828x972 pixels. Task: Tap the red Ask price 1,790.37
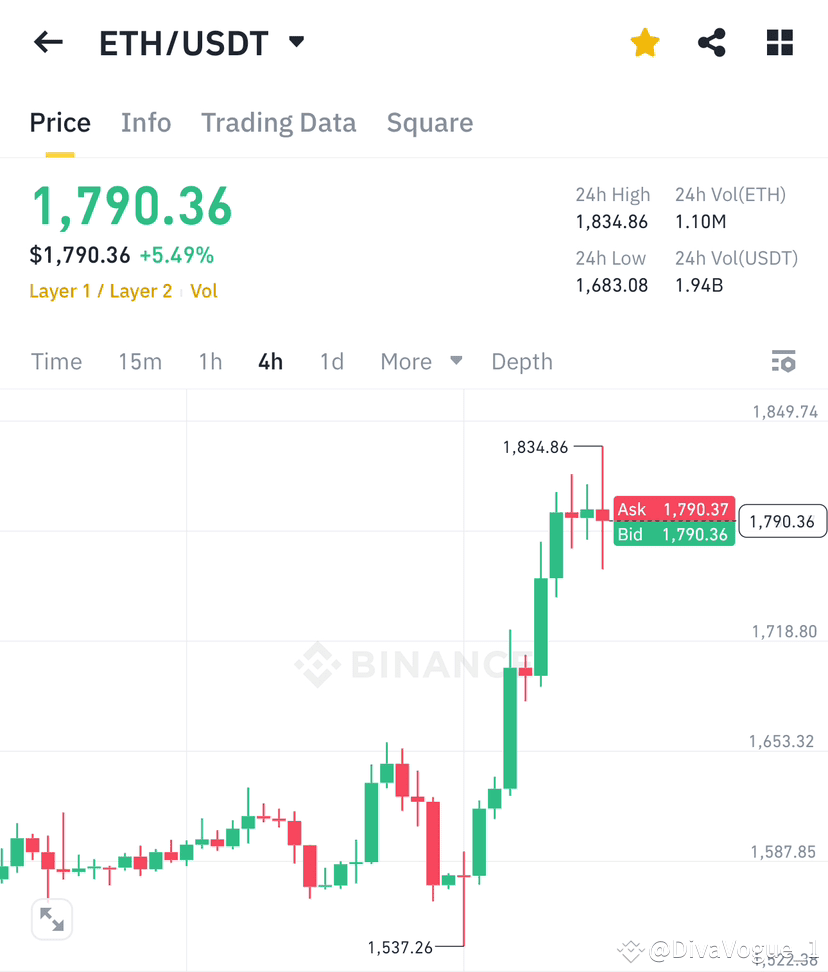coord(674,509)
